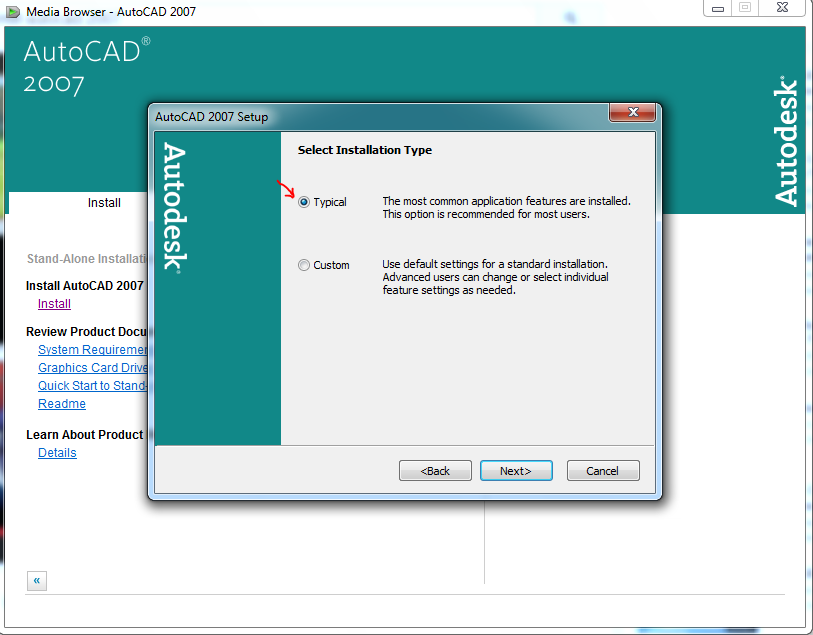Image resolution: width=813 pixels, height=635 pixels.
Task: Click the 'Select Installation Type' heading
Action: click(x=365, y=150)
